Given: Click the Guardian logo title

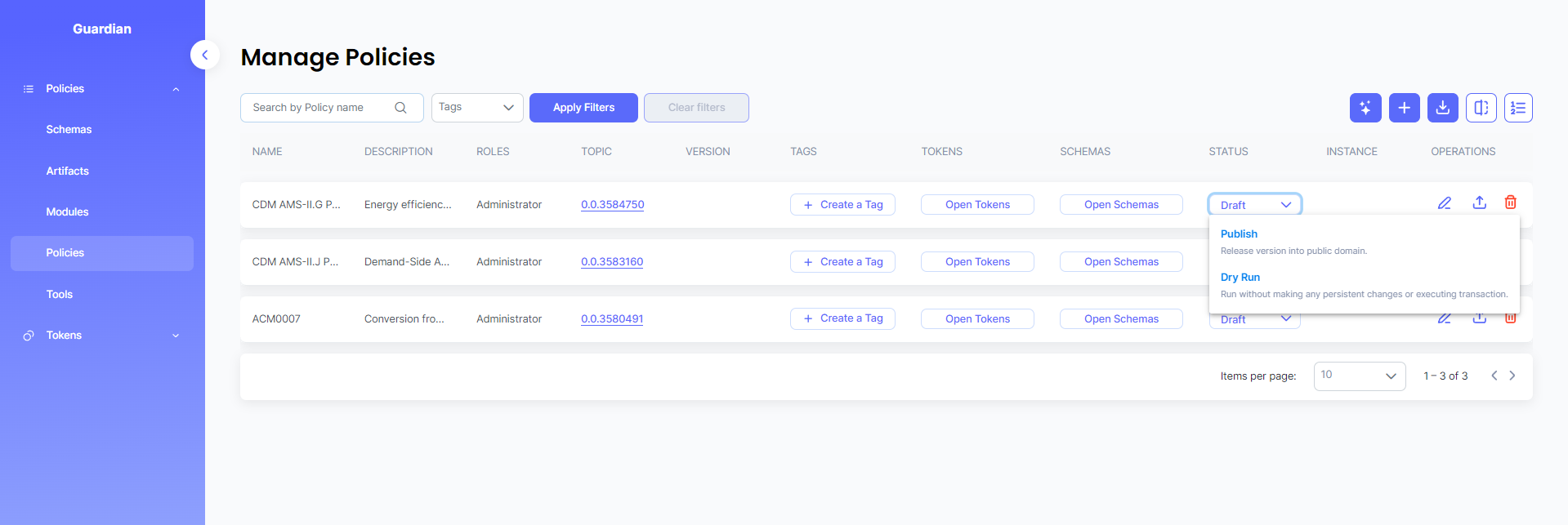Looking at the screenshot, I should click(102, 29).
